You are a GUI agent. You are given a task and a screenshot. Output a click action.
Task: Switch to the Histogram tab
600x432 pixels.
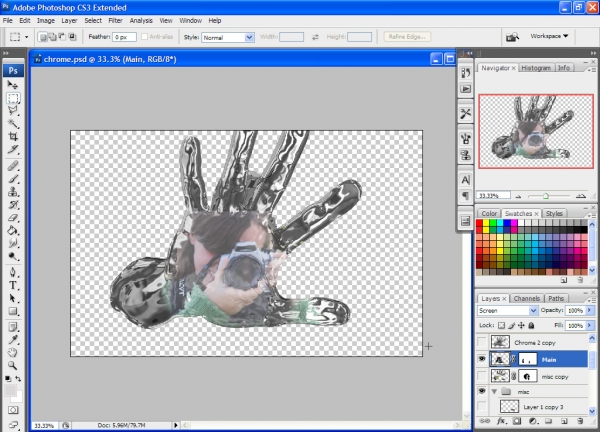(x=536, y=68)
